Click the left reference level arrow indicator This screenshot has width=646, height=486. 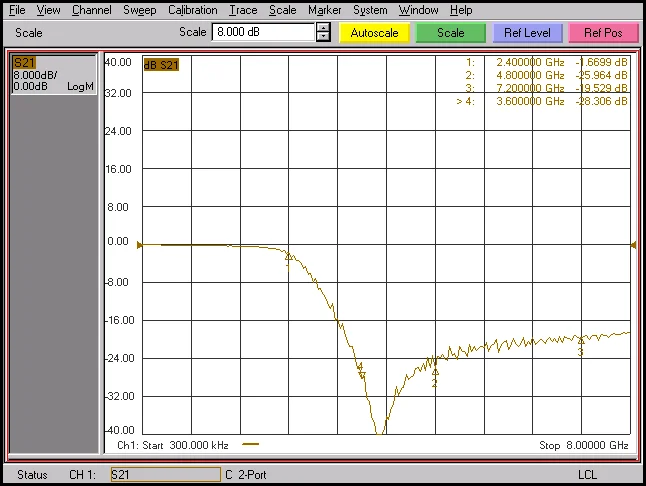click(x=140, y=245)
